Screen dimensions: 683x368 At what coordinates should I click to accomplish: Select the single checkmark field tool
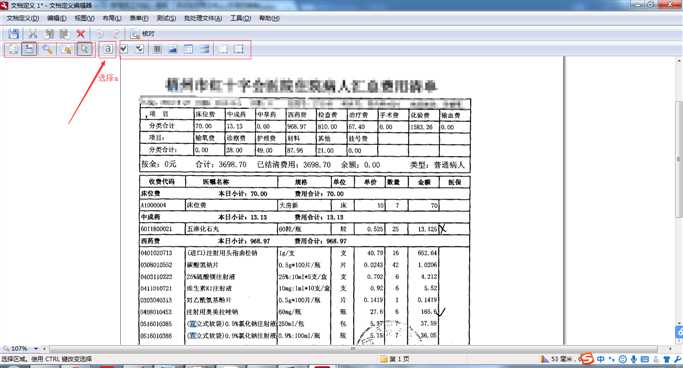tap(124, 49)
